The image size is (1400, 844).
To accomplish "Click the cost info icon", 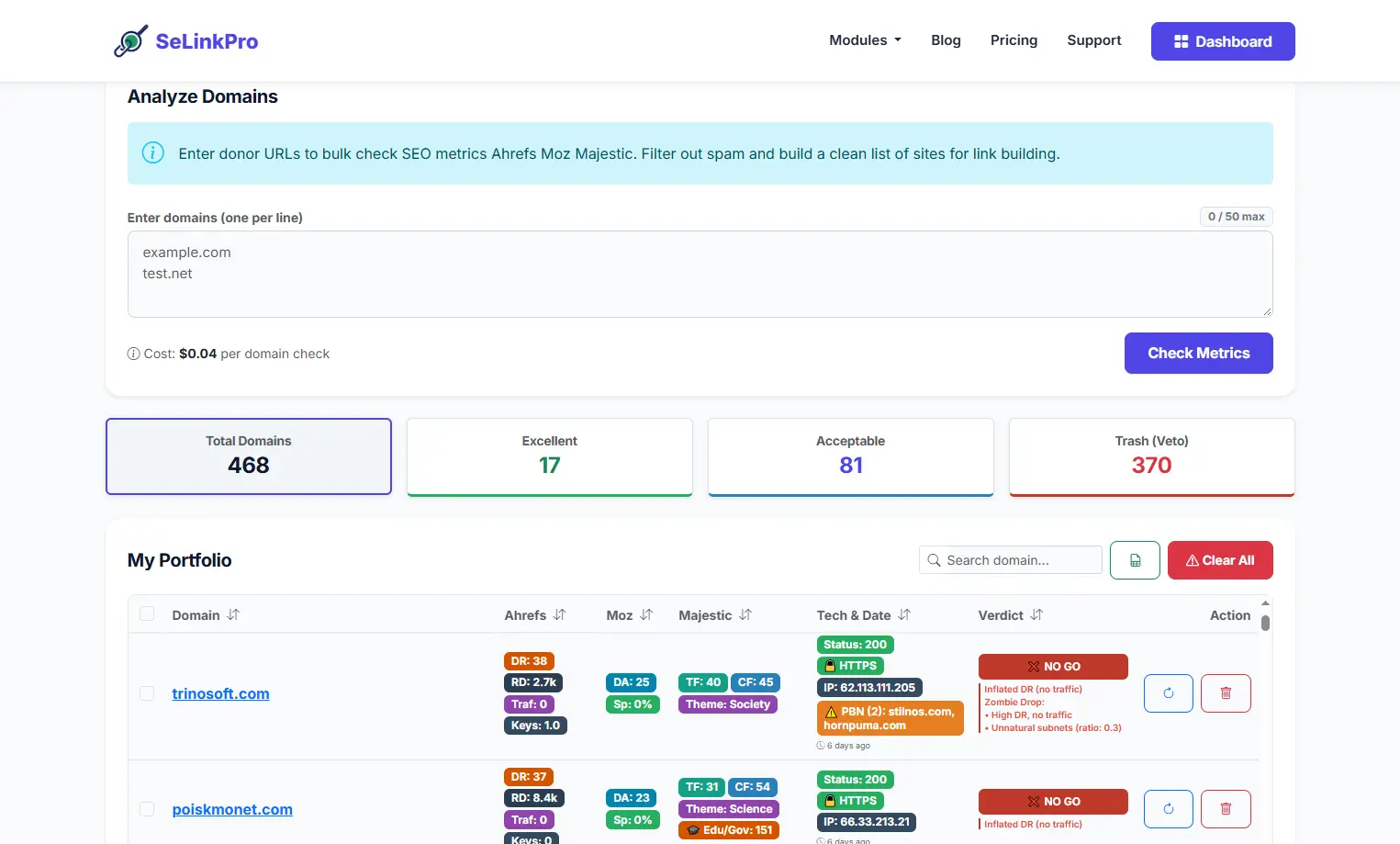I will 133,354.
